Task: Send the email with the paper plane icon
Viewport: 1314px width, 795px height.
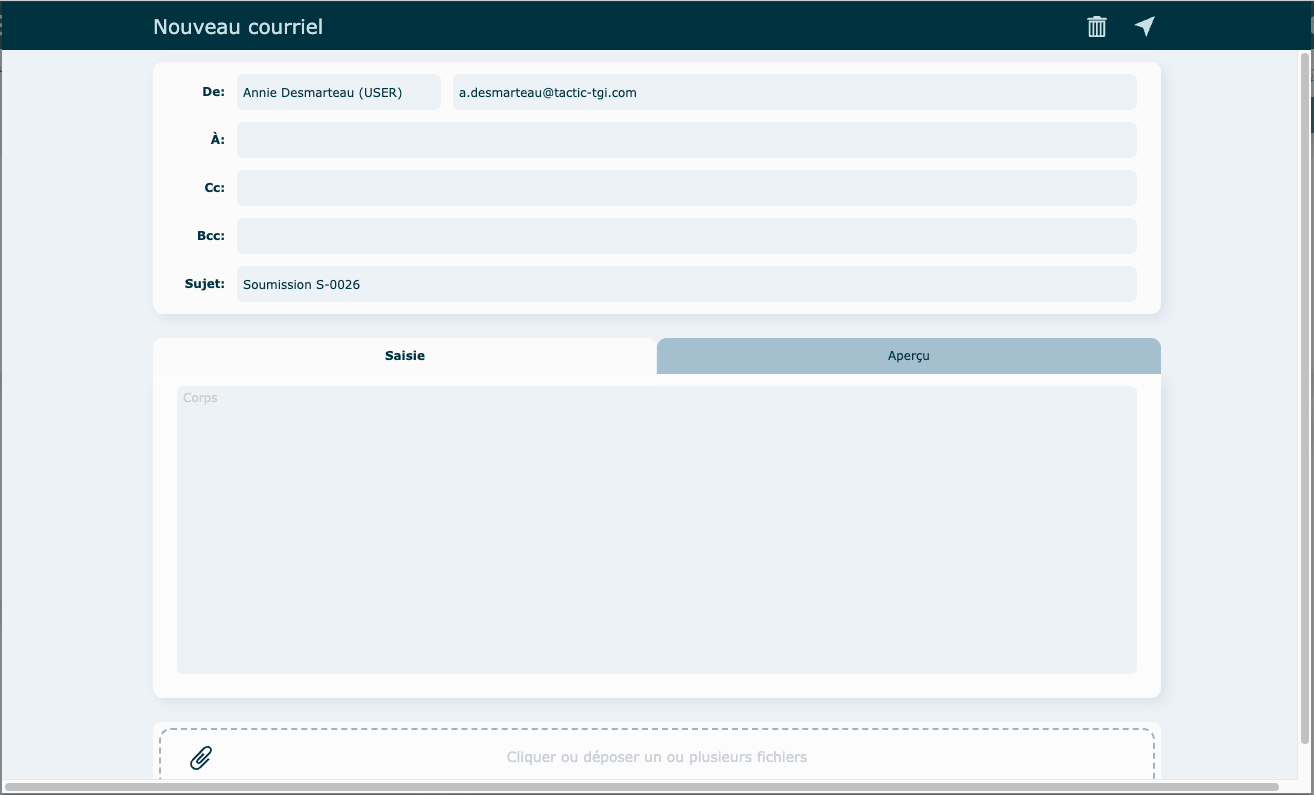Action: (1145, 27)
